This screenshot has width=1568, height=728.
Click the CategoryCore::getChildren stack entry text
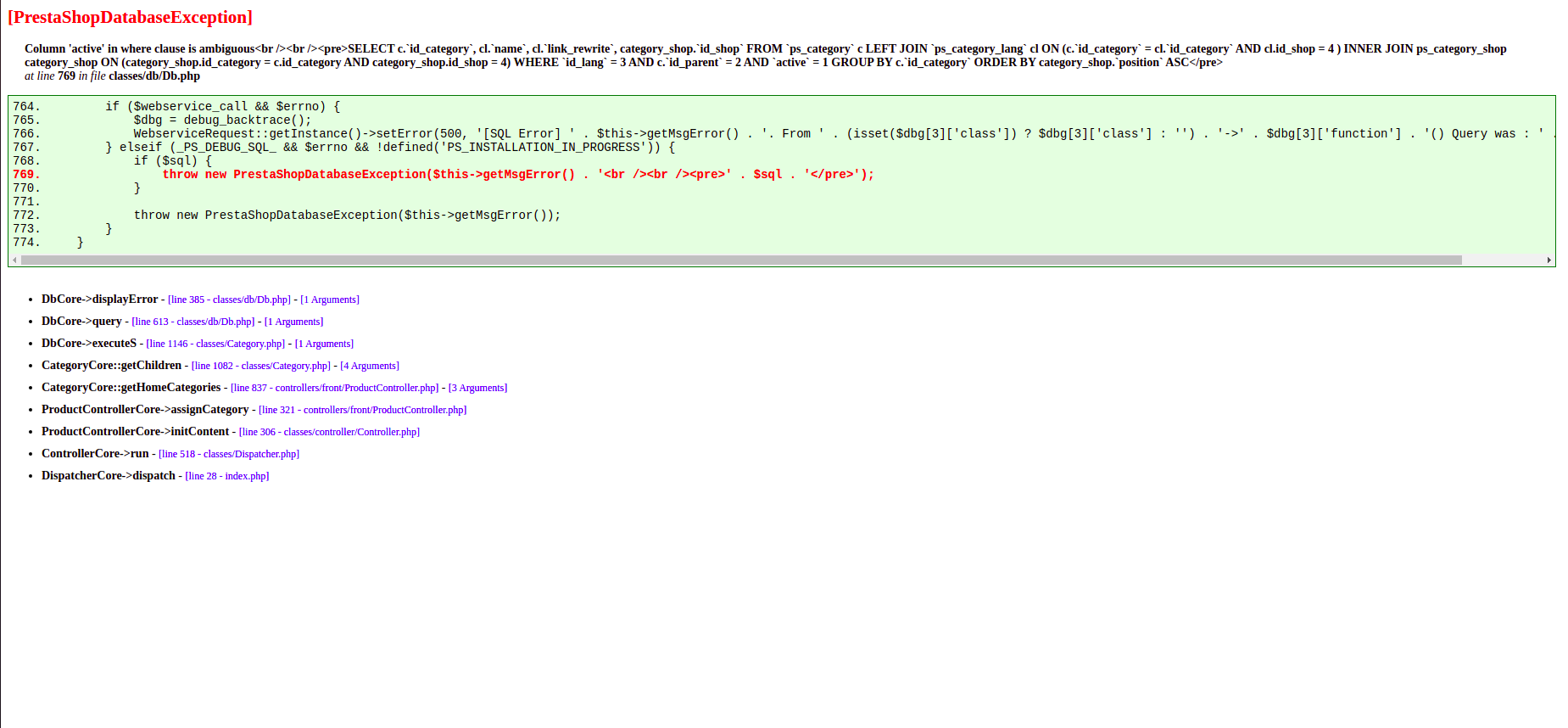[x=112, y=365]
